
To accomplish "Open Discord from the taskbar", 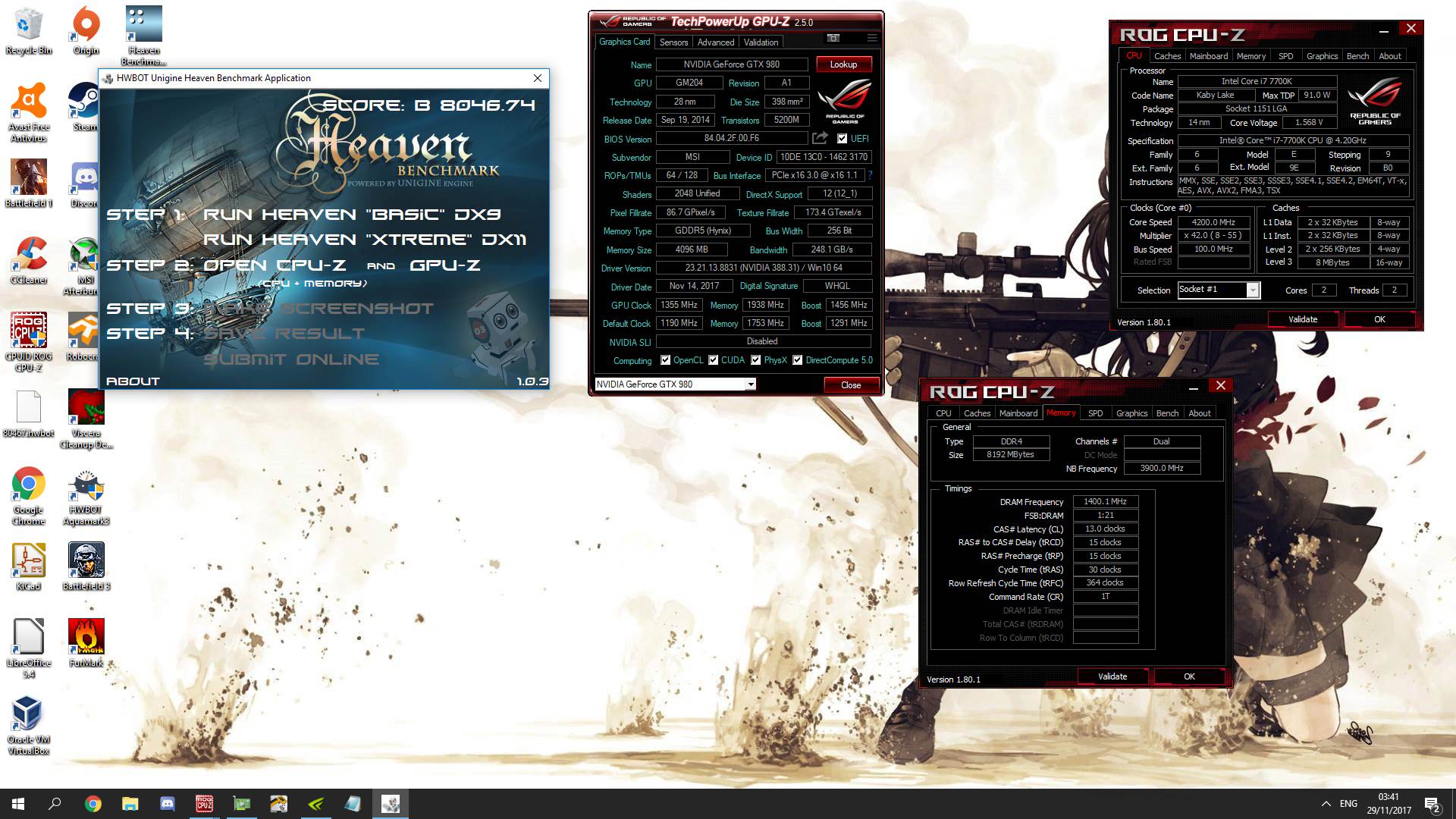I will tap(167, 804).
